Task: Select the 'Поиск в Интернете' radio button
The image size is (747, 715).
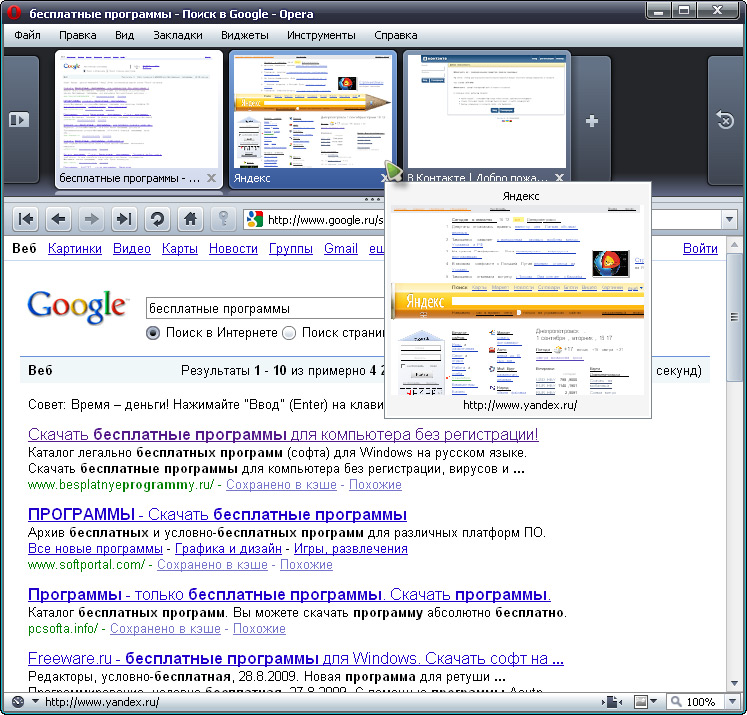Action: tap(153, 333)
